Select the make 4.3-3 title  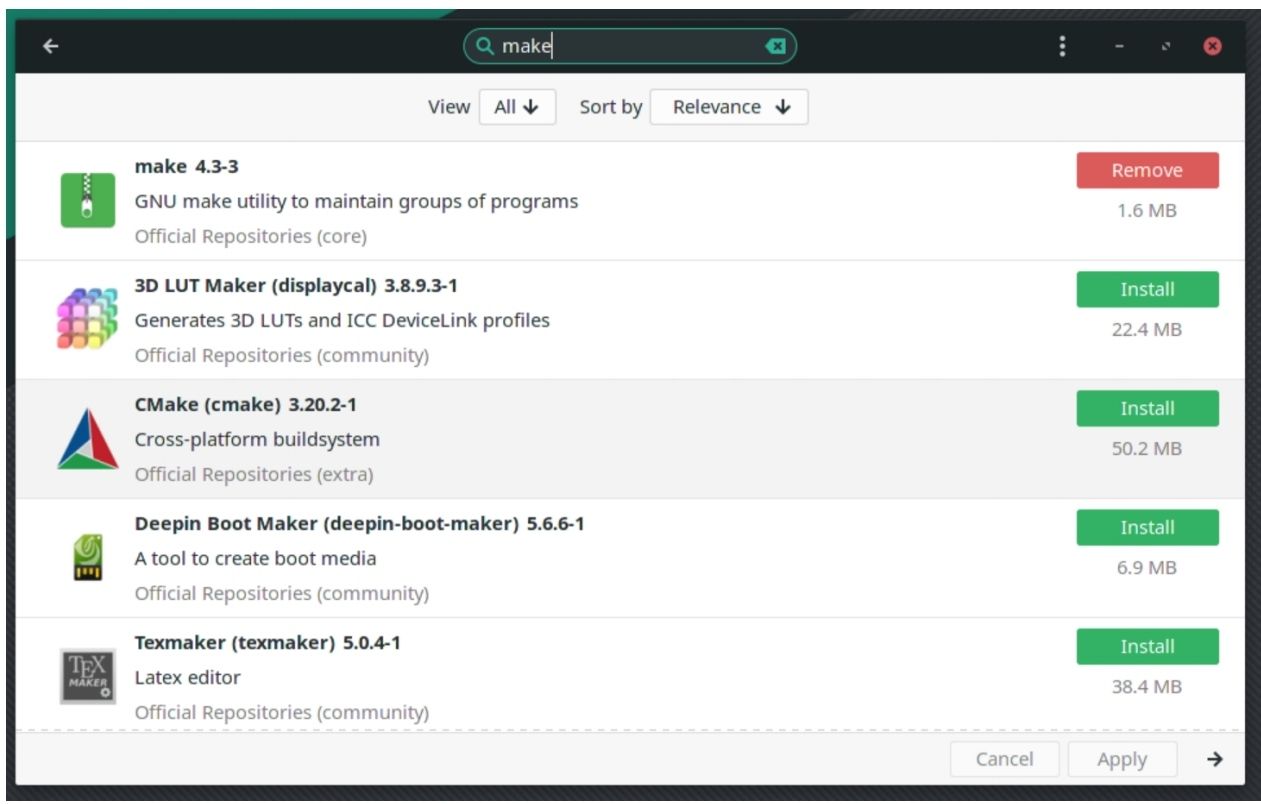point(187,166)
